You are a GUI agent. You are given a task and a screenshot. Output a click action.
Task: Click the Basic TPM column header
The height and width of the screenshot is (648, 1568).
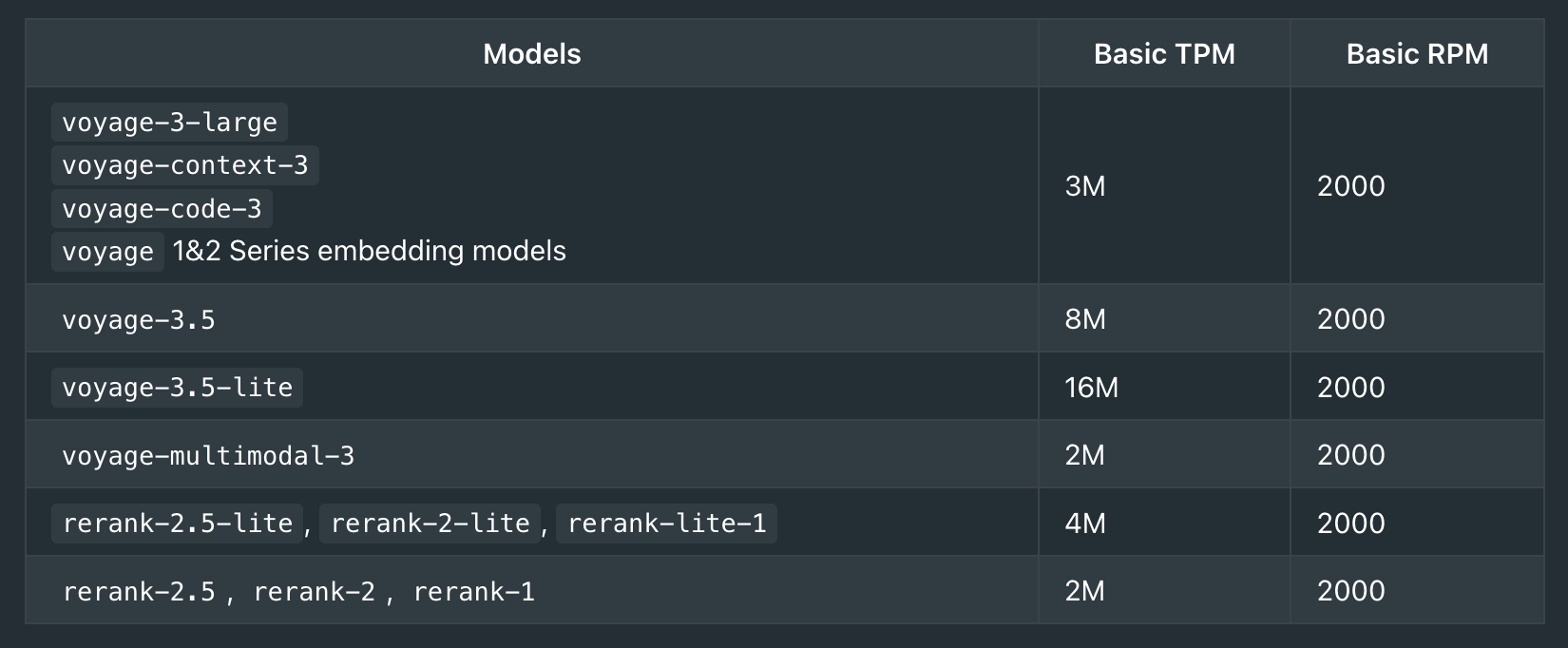1164,53
